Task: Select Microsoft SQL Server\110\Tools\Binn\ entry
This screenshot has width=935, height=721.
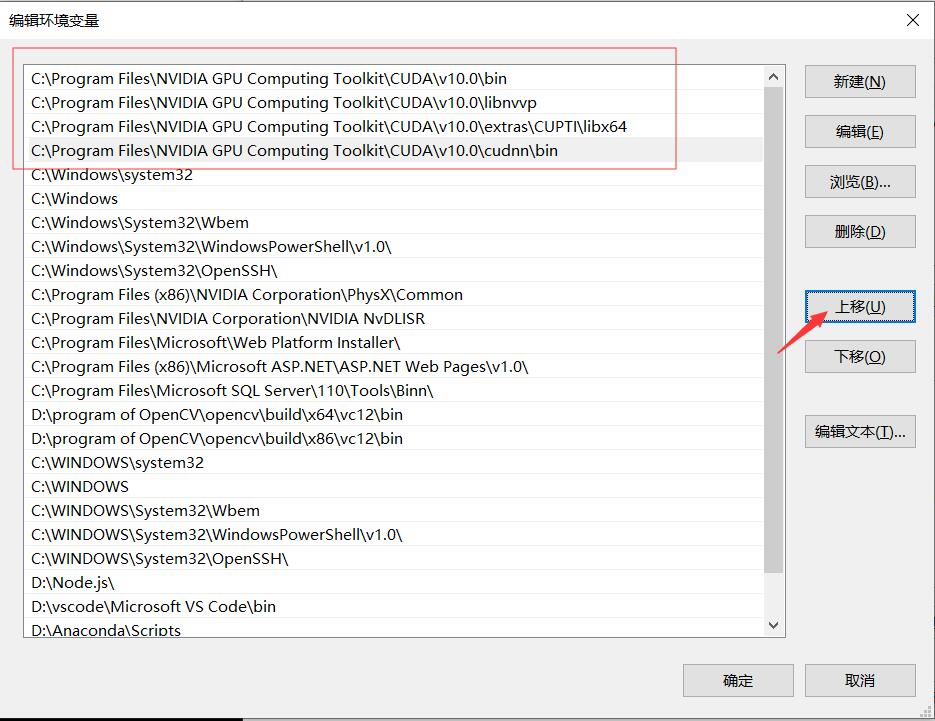Action: (x=394, y=390)
